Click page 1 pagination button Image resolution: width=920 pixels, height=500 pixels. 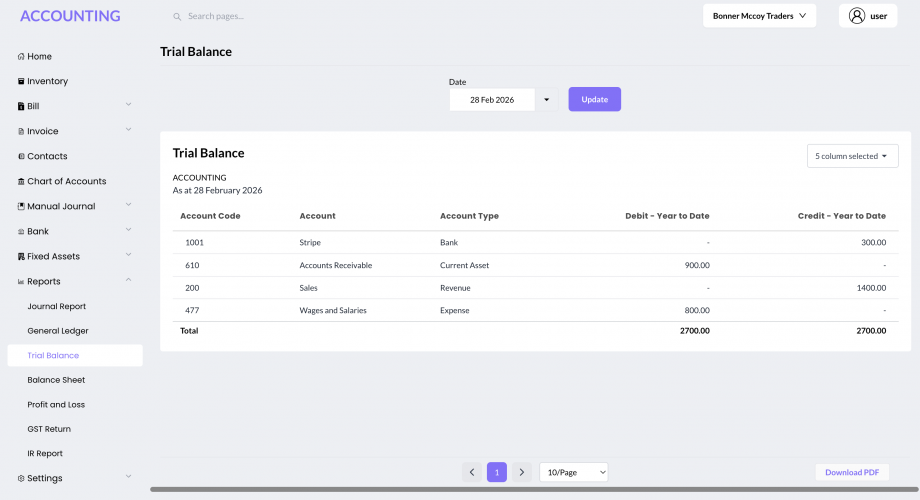point(497,472)
